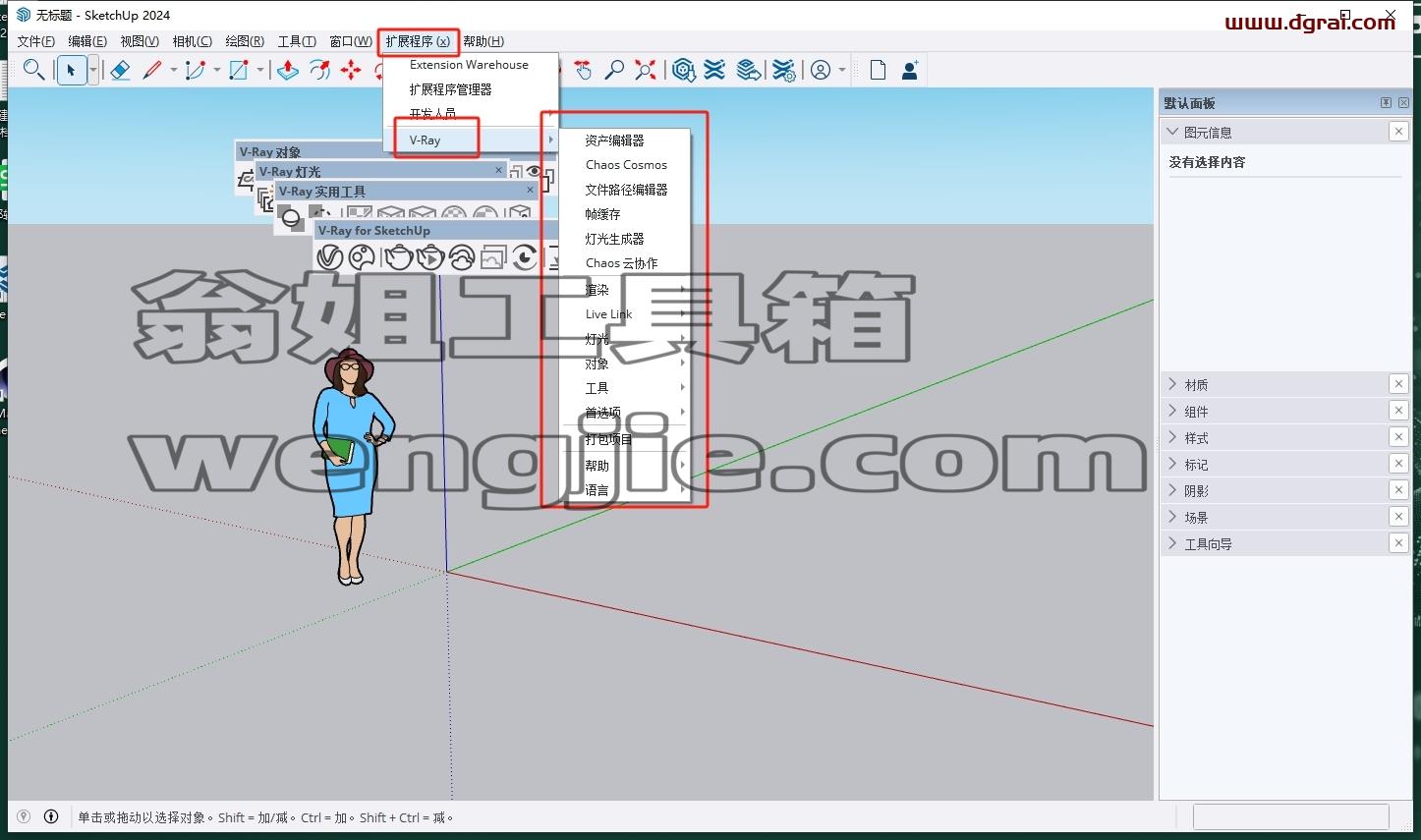Image resolution: width=1421 pixels, height=840 pixels.
Task: Click the add collaborator person icon
Action: click(x=910, y=70)
